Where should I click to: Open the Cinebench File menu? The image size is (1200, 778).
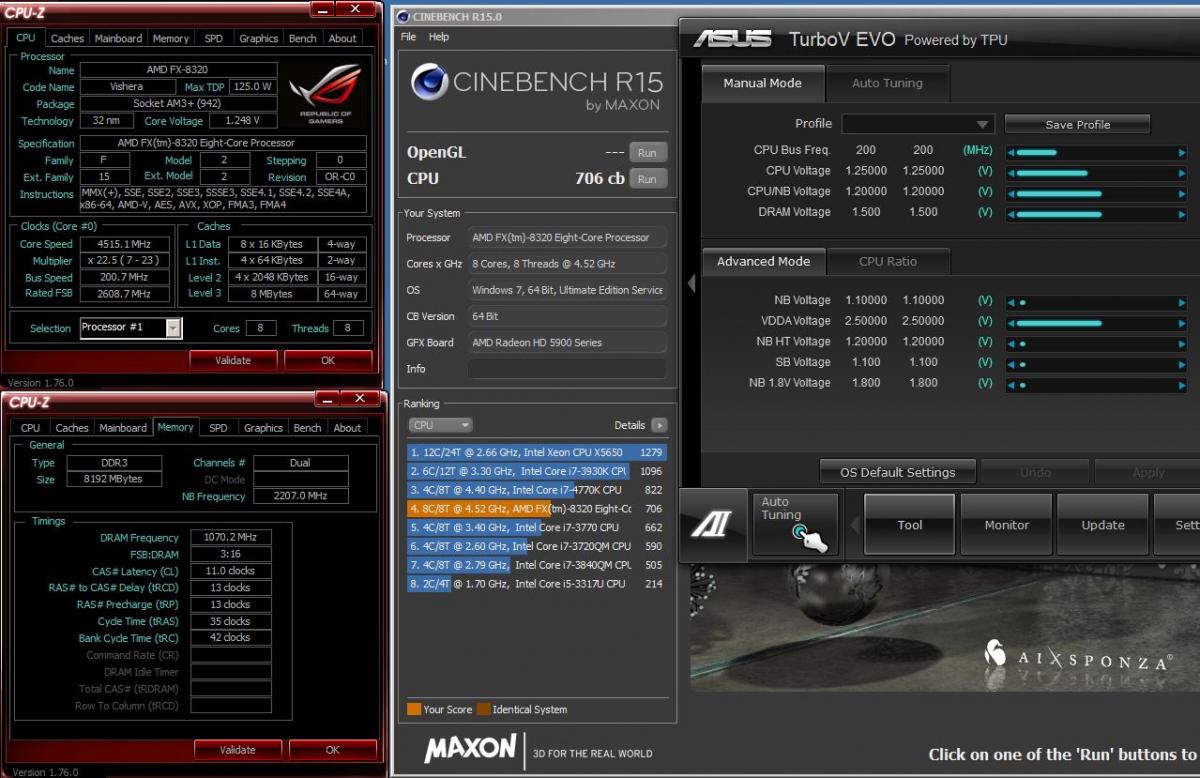point(408,37)
